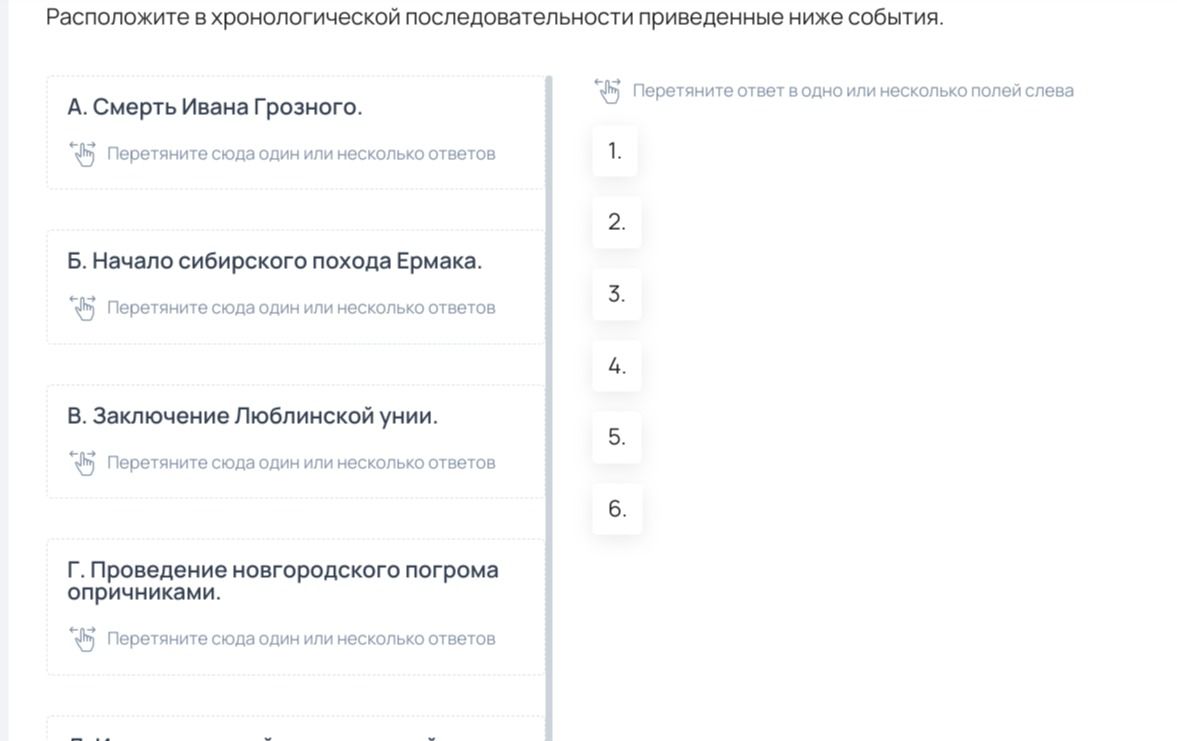Click heading Б. Начало сибирского похода Ермака

click(275, 261)
